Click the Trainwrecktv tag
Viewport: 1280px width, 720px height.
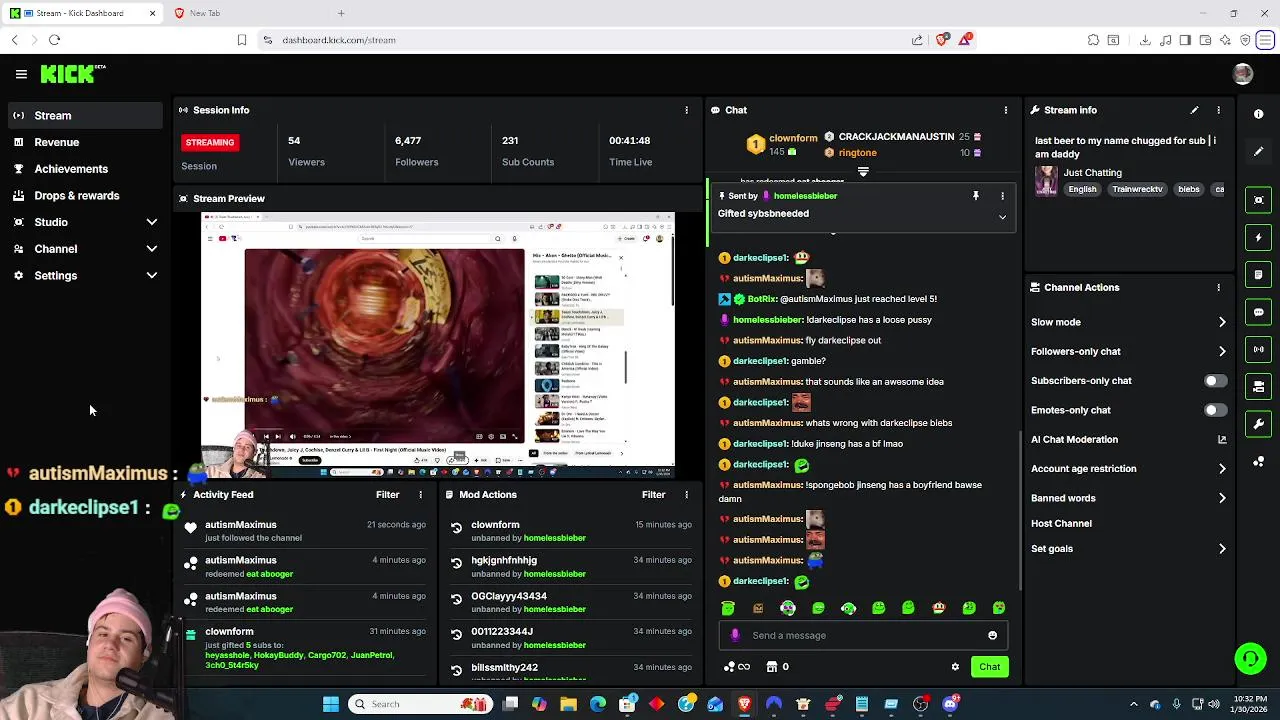tap(1137, 189)
